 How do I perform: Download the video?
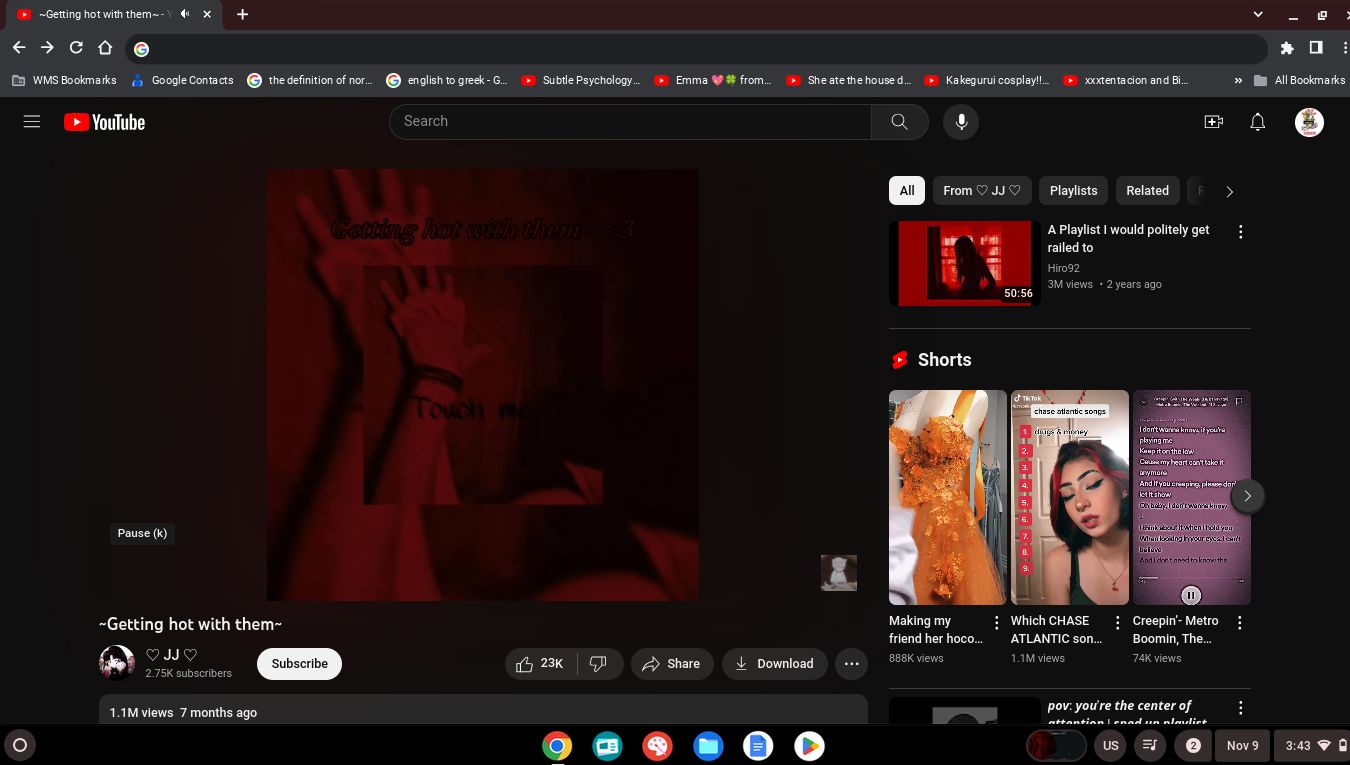(x=774, y=664)
